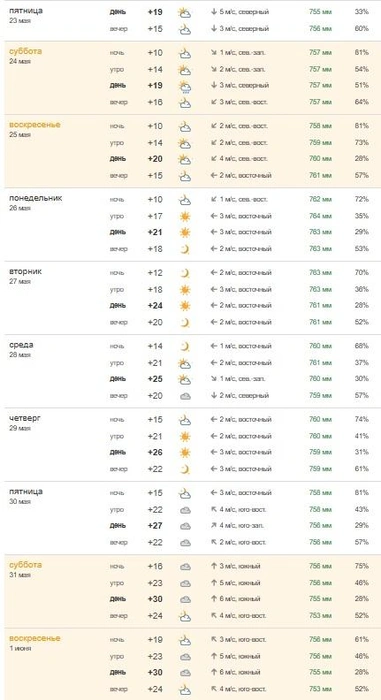Click the sun icon for Monday 26 мая утро
This screenshot has height=700, width=381.
pyautogui.click(x=184, y=217)
